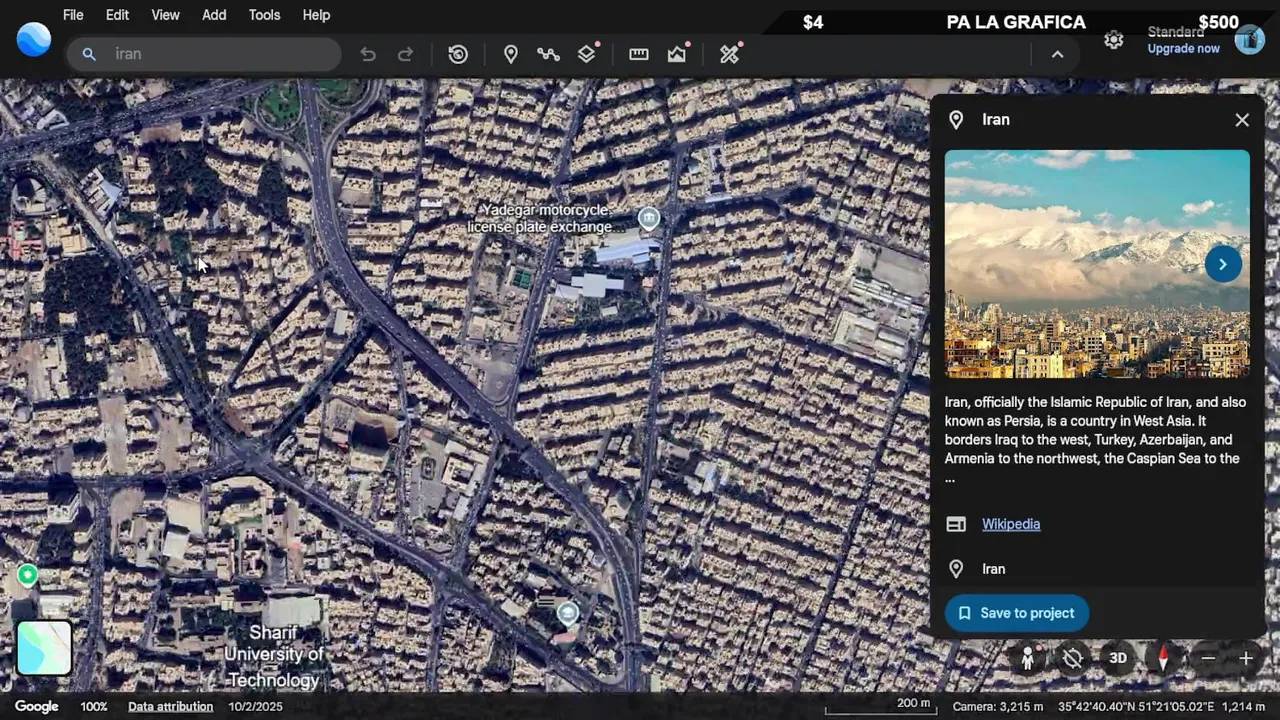Open the View menu
This screenshot has height=720, width=1280.
166,15
